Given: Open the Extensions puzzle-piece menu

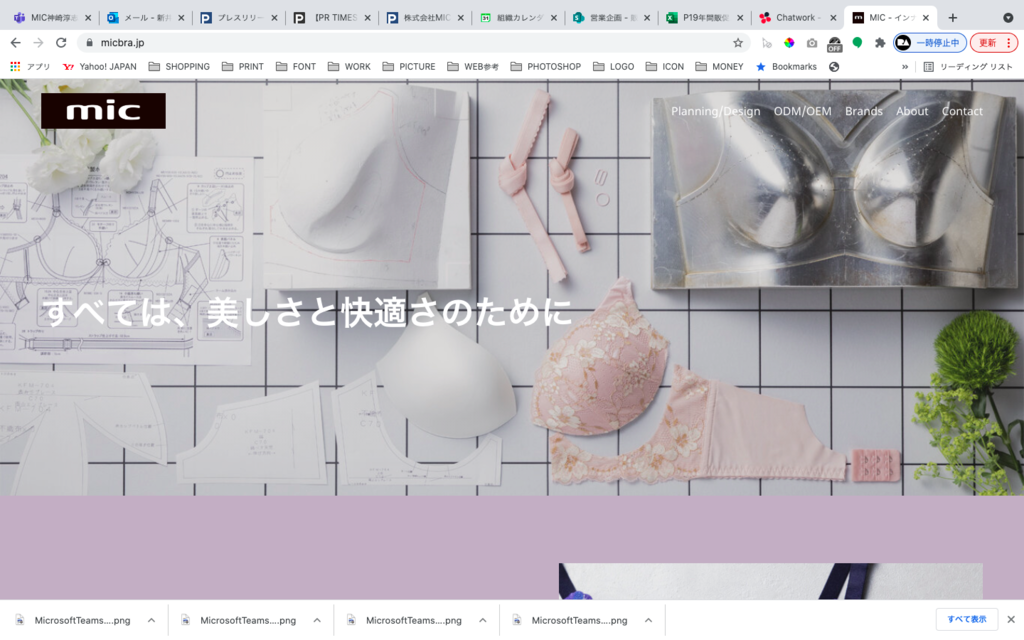Looking at the screenshot, I should 880,42.
